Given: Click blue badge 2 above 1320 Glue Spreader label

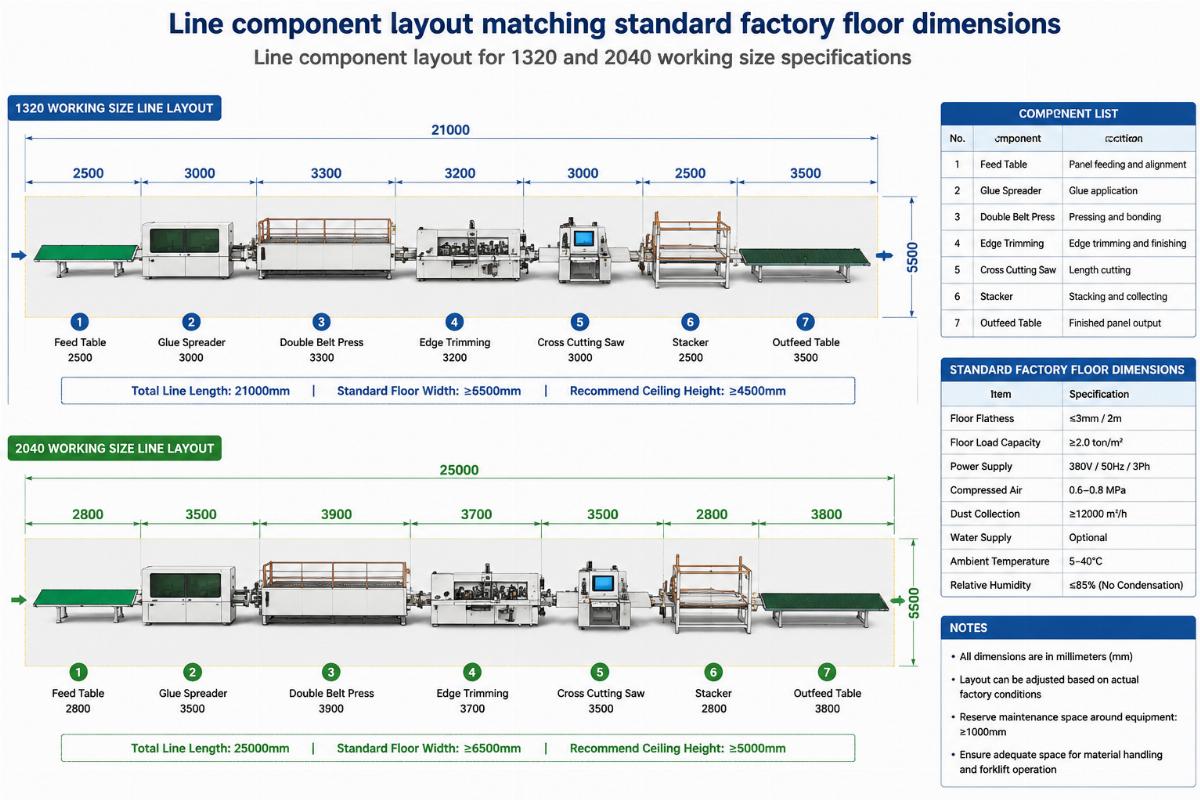Looking at the screenshot, I should [191, 322].
